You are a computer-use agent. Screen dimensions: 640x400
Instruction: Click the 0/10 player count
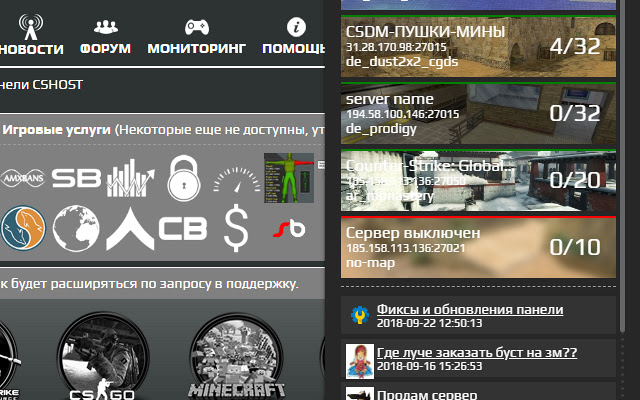coord(575,247)
